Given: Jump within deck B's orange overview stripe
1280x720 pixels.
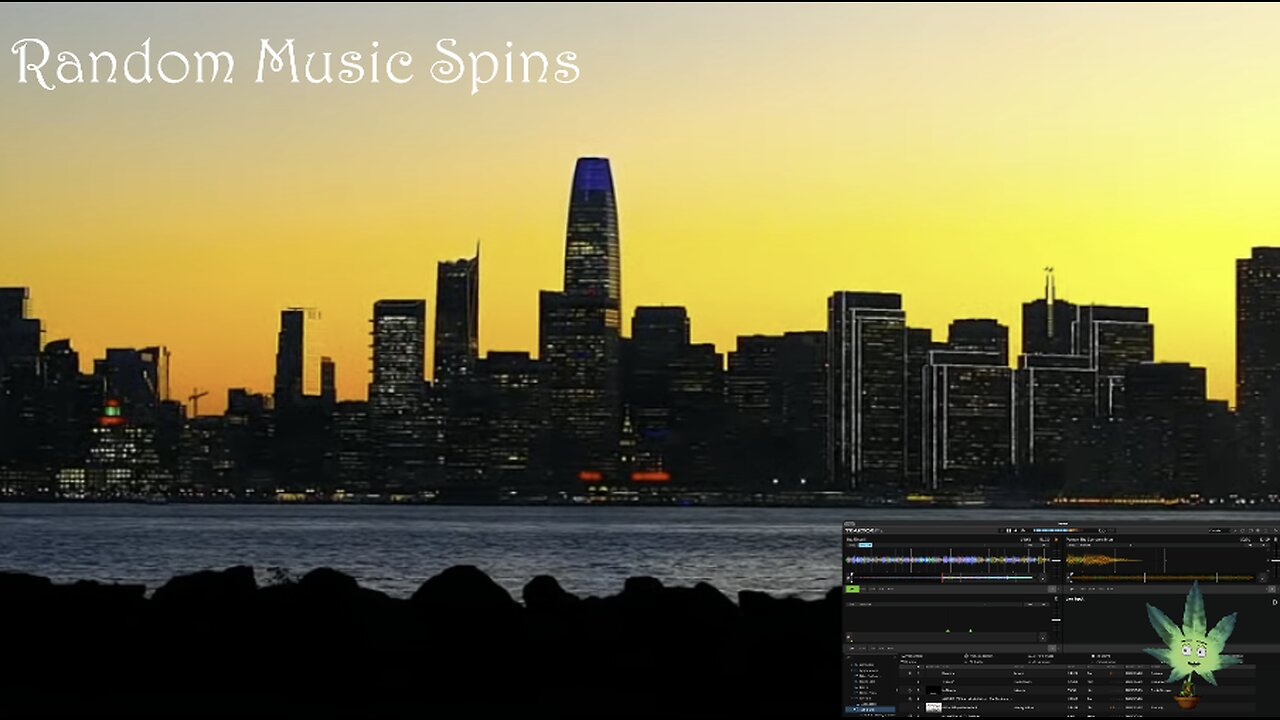Looking at the screenshot, I should point(1163,578).
